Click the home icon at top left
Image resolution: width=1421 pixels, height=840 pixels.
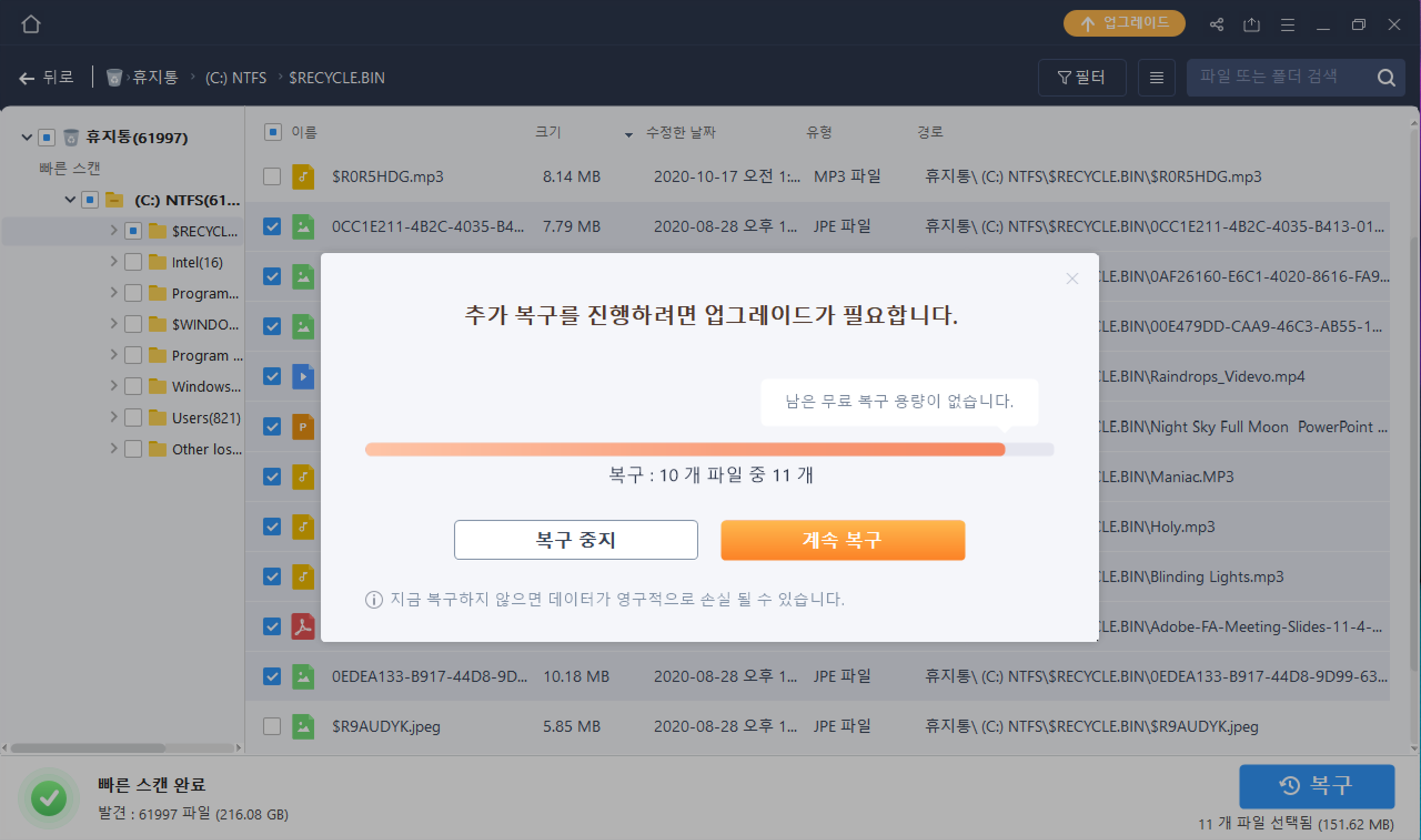[31, 24]
